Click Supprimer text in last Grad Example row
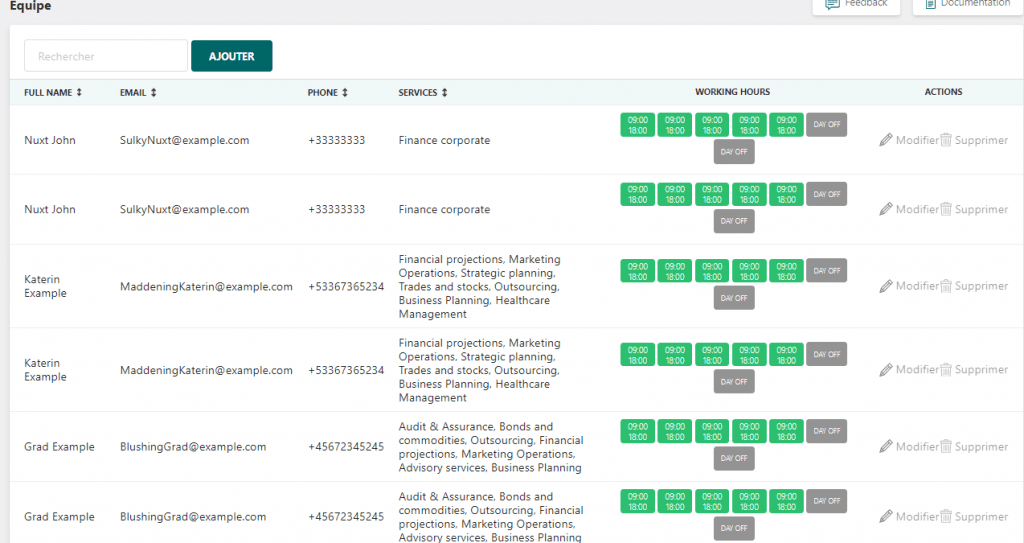The width and height of the screenshot is (1024, 543). pyautogui.click(x=981, y=517)
